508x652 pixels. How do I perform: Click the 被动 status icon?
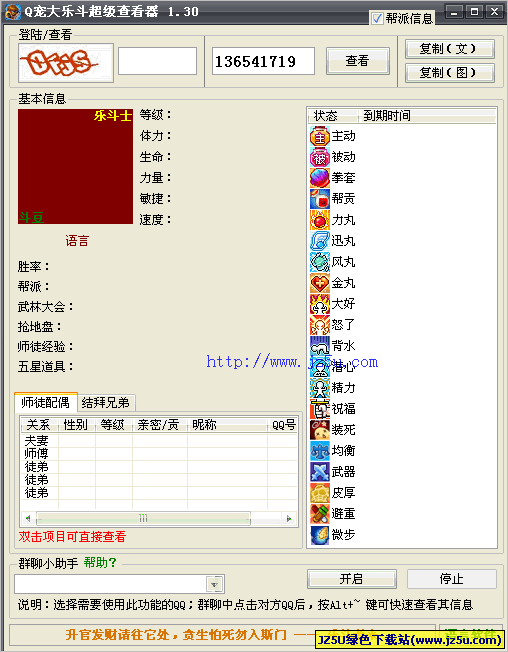pyautogui.click(x=320, y=158)
